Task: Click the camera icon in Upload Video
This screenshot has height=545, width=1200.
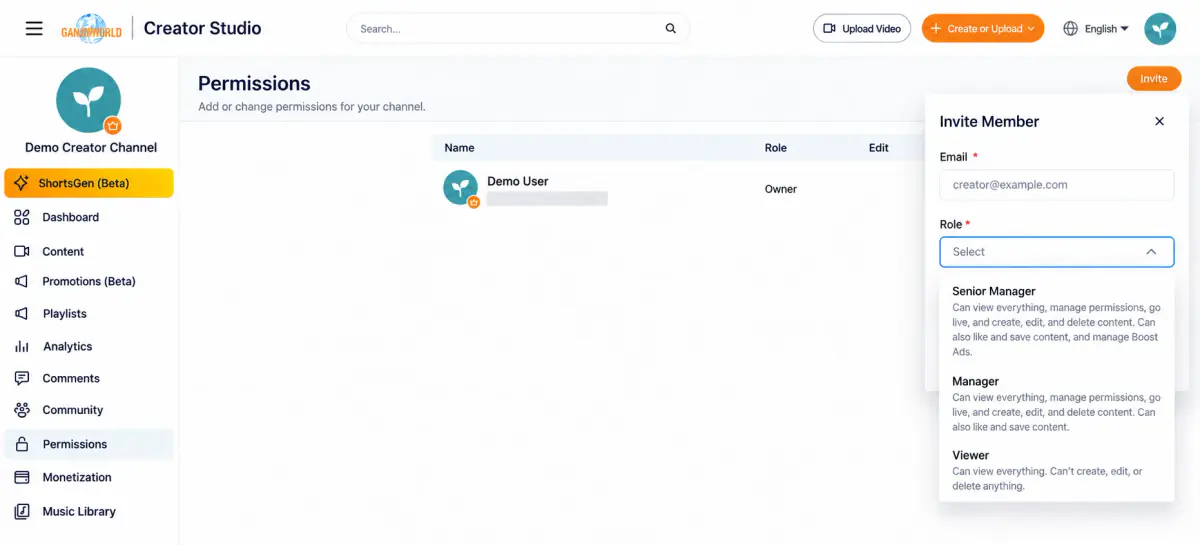Action: pos(829,29)
